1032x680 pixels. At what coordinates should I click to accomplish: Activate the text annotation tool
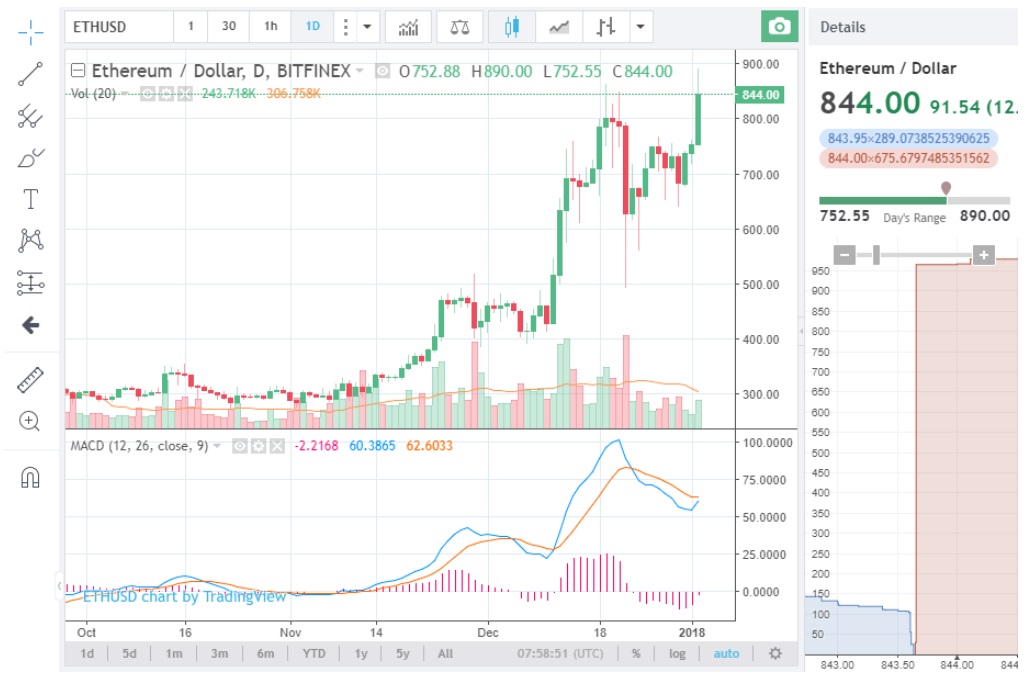[31, 199]
